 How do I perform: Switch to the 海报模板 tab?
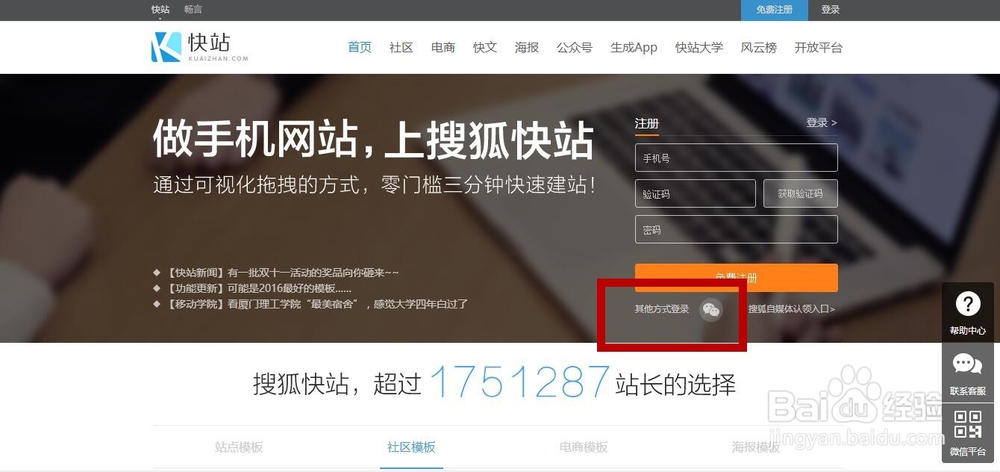click(x=756, y=447)
